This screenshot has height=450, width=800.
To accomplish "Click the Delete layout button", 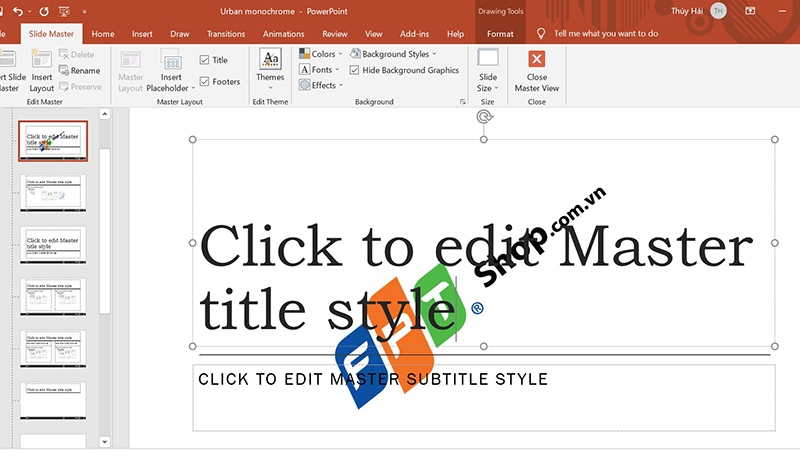I will [x=77, y=54].
